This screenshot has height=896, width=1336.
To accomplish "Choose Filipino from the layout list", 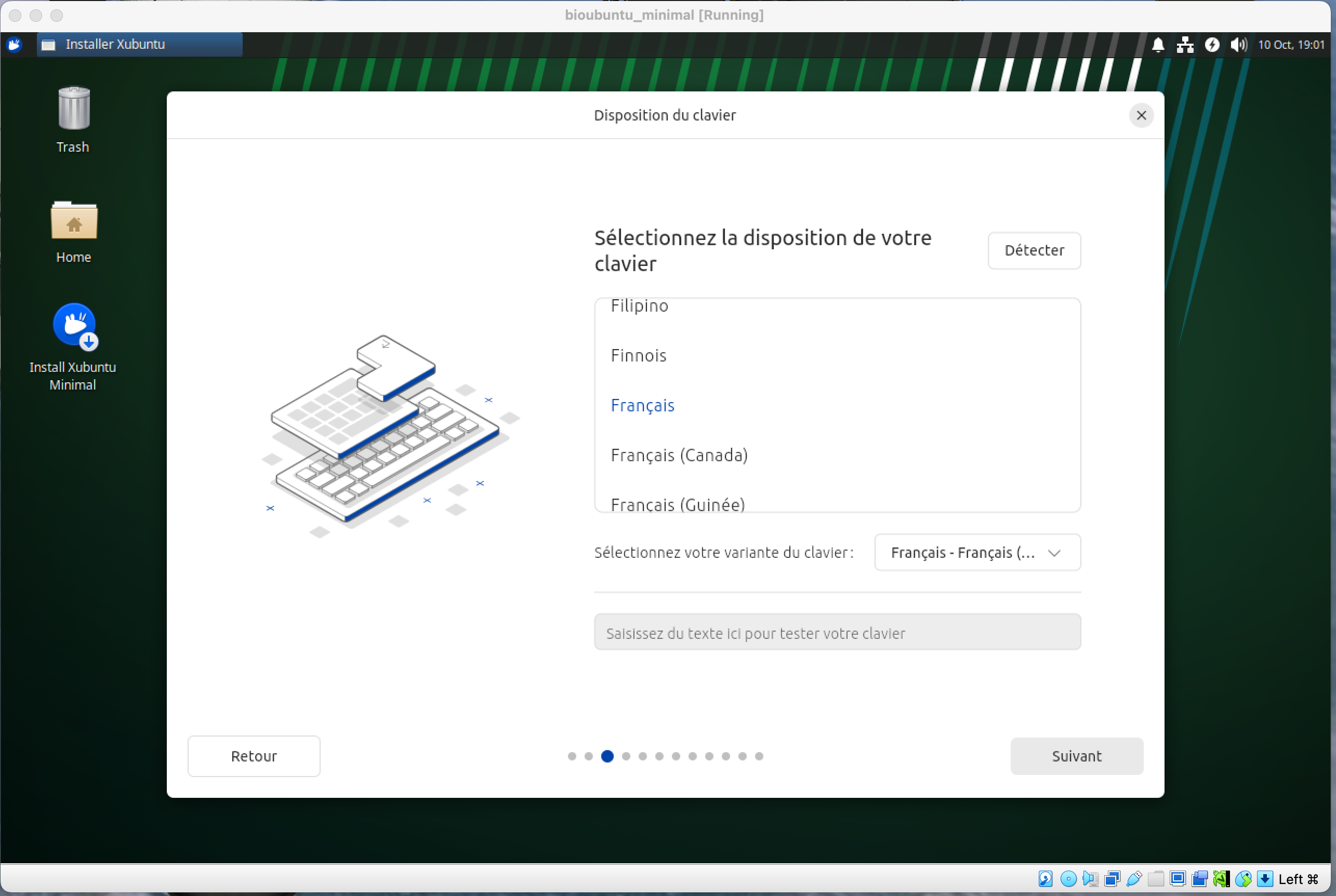I will coord(639,306).
